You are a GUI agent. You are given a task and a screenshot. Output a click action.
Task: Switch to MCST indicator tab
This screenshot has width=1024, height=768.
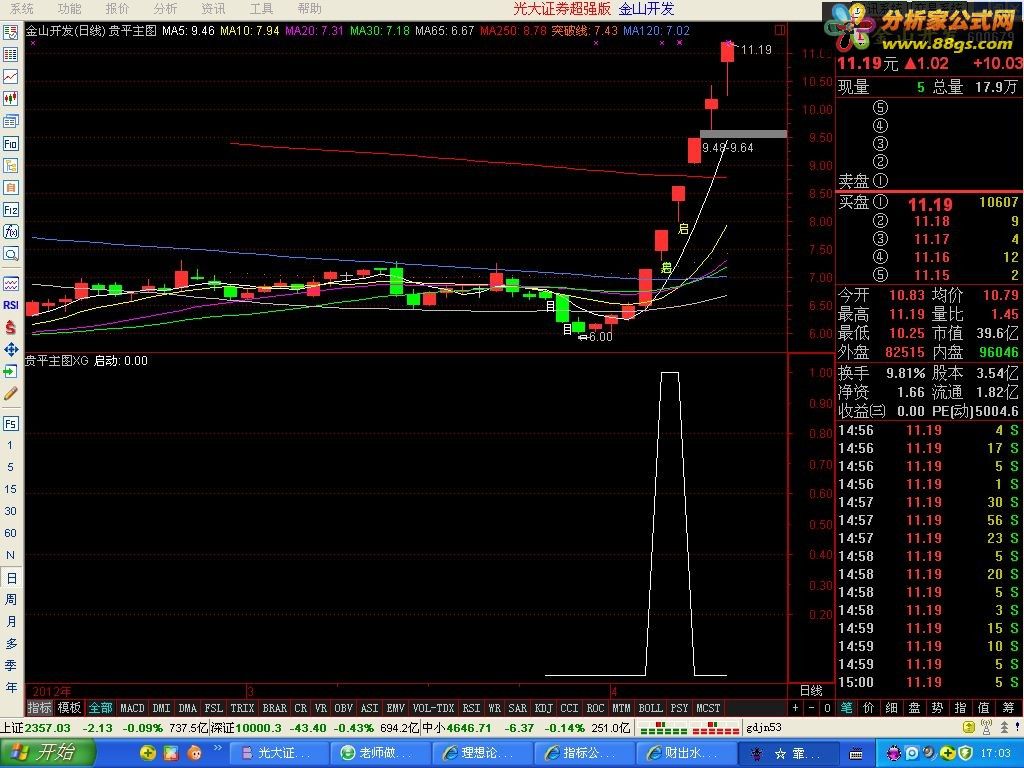pos(708,708)
